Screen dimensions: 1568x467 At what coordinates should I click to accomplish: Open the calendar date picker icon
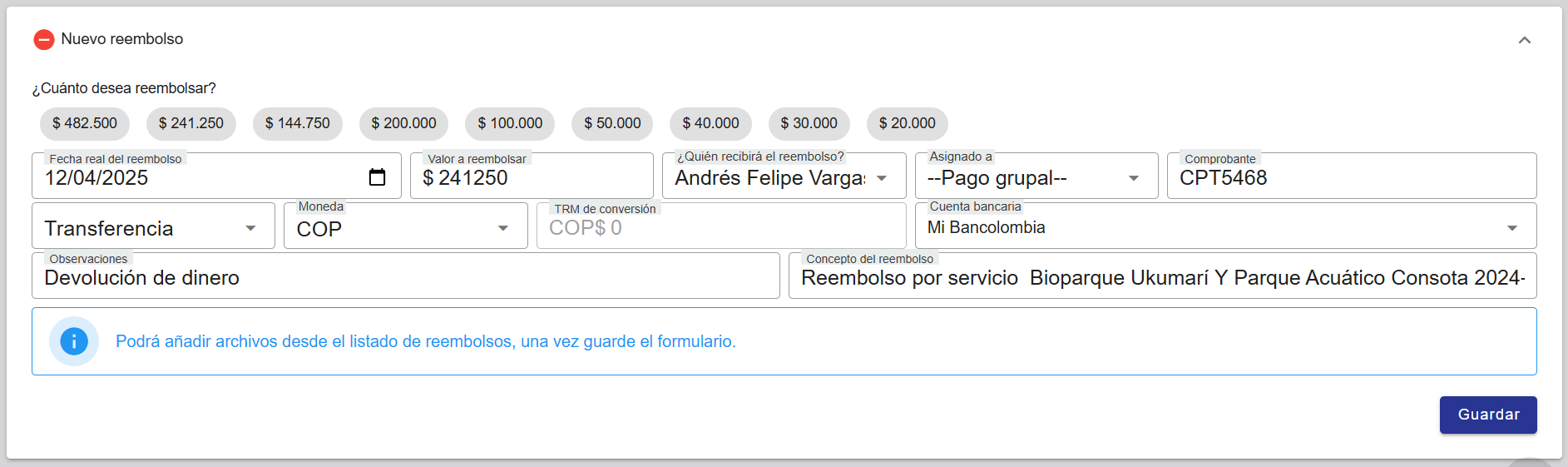(x=377, y=177)
